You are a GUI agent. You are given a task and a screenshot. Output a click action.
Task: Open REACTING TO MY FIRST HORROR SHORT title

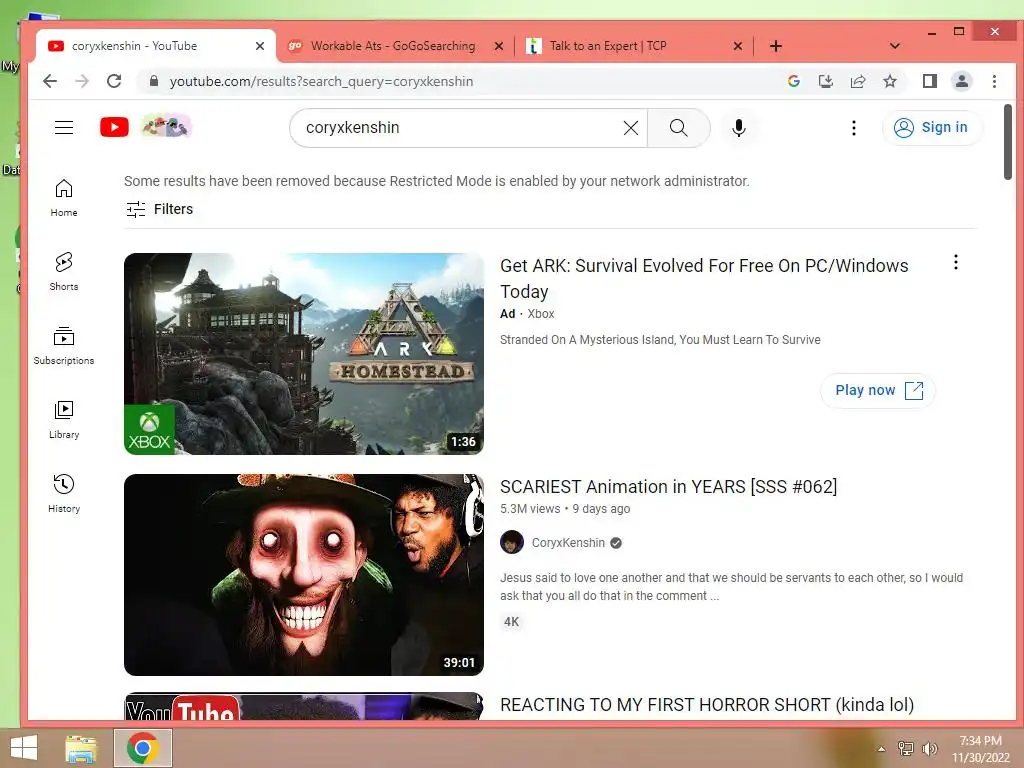click(x=707, y=705)
